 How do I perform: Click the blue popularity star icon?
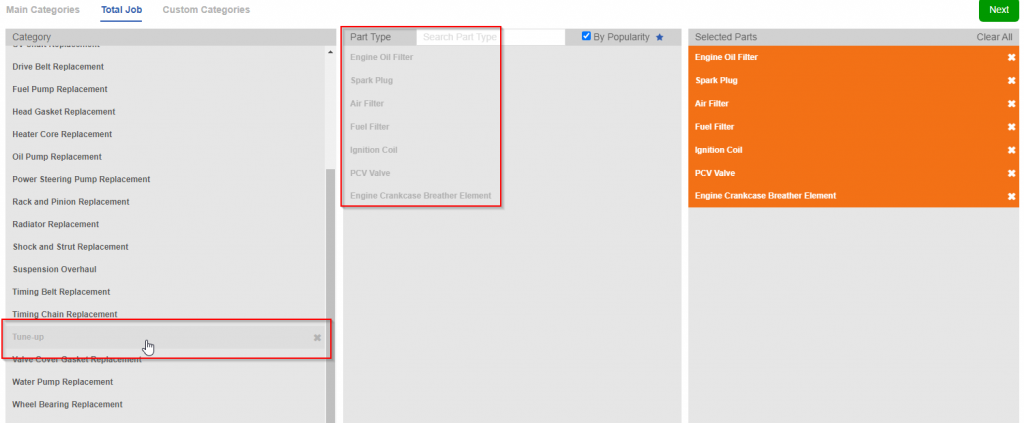coord(659,37)
